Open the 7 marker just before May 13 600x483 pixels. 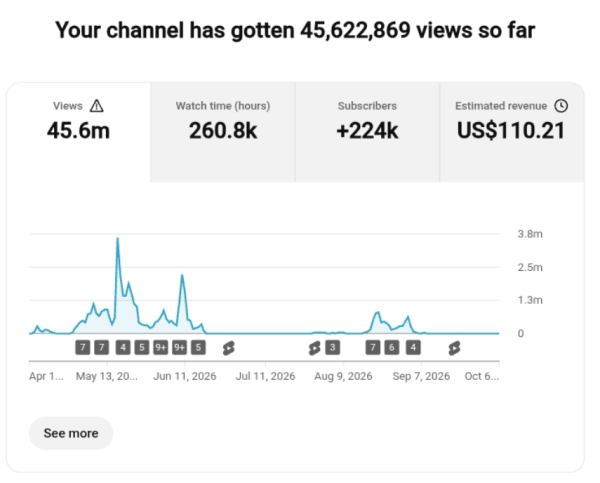click(101, 348)
